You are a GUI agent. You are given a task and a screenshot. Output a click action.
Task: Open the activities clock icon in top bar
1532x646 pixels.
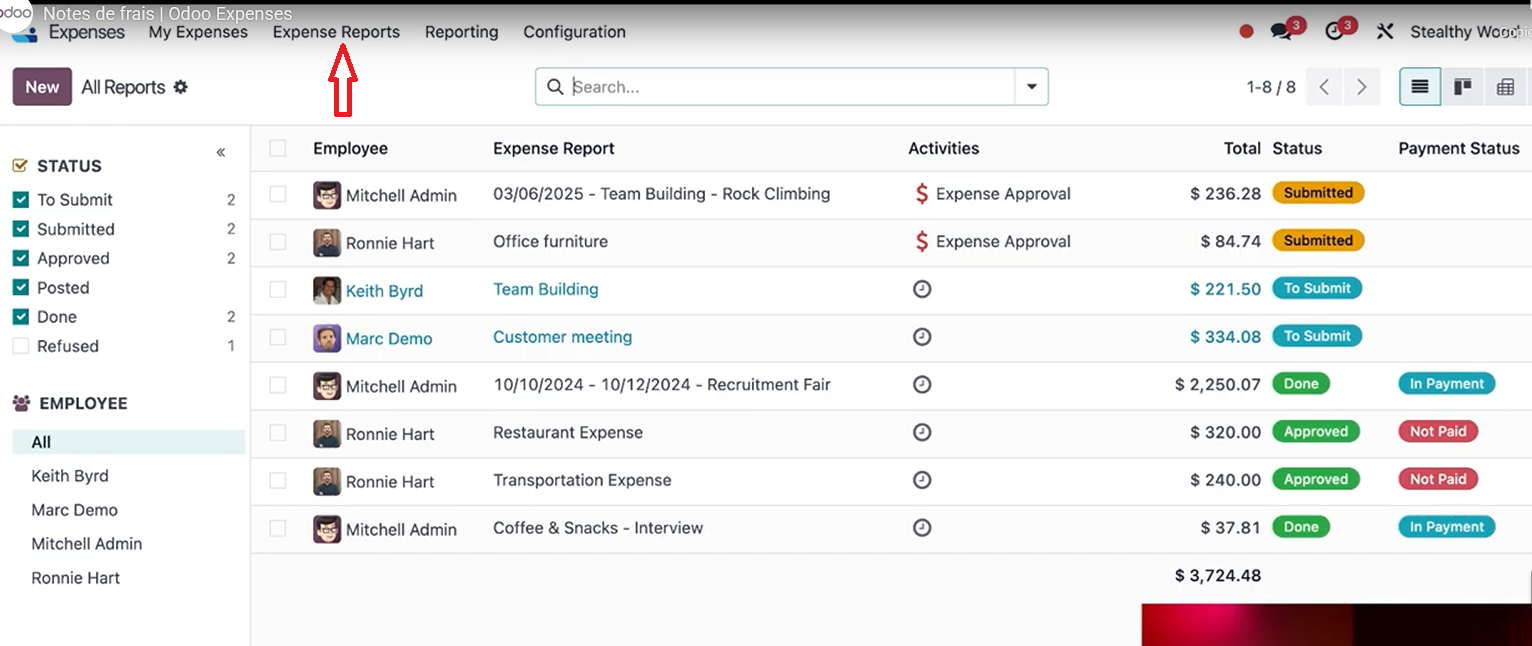coord(1334,32)
